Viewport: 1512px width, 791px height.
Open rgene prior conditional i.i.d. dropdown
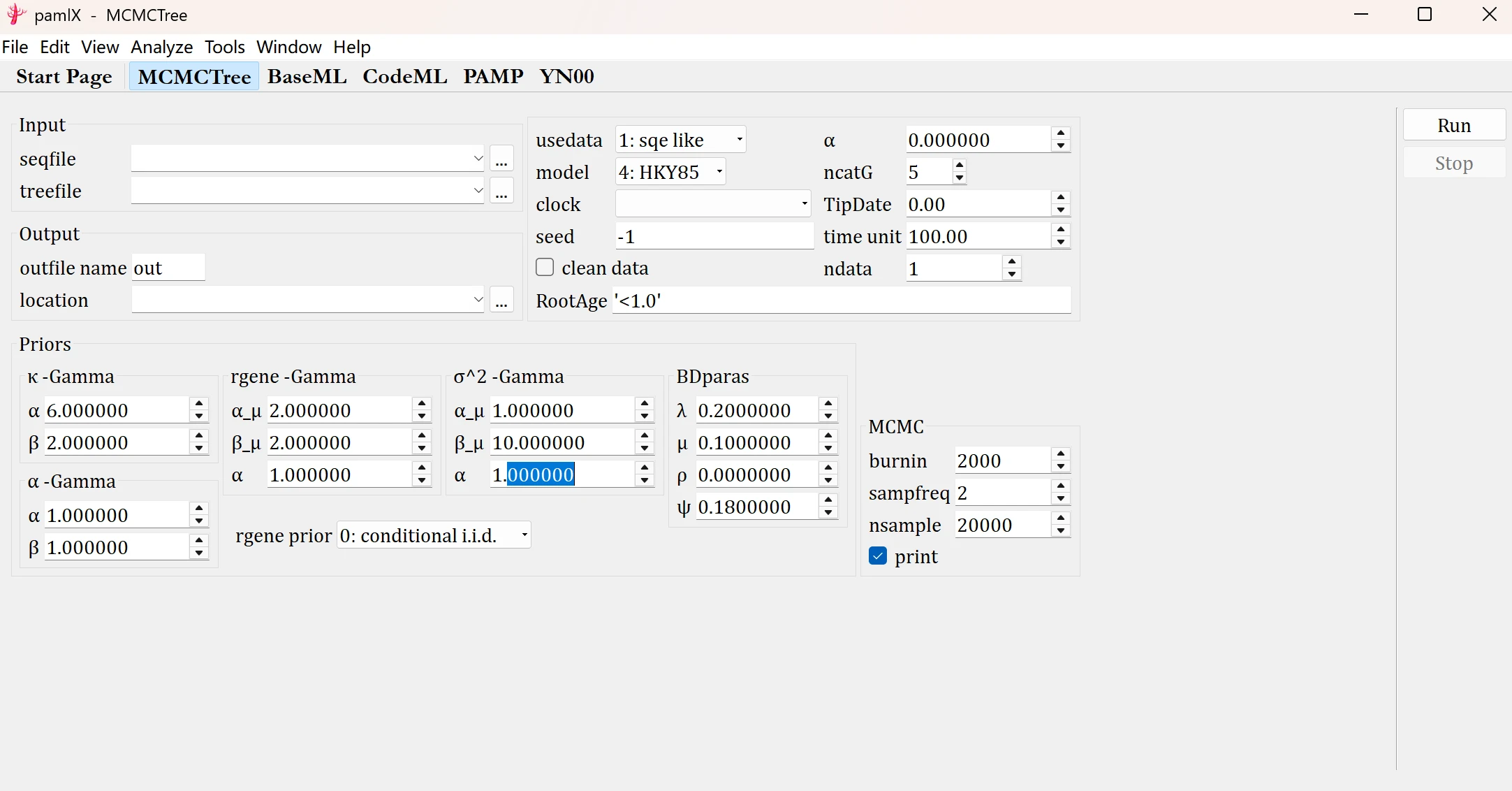point(434,535)
